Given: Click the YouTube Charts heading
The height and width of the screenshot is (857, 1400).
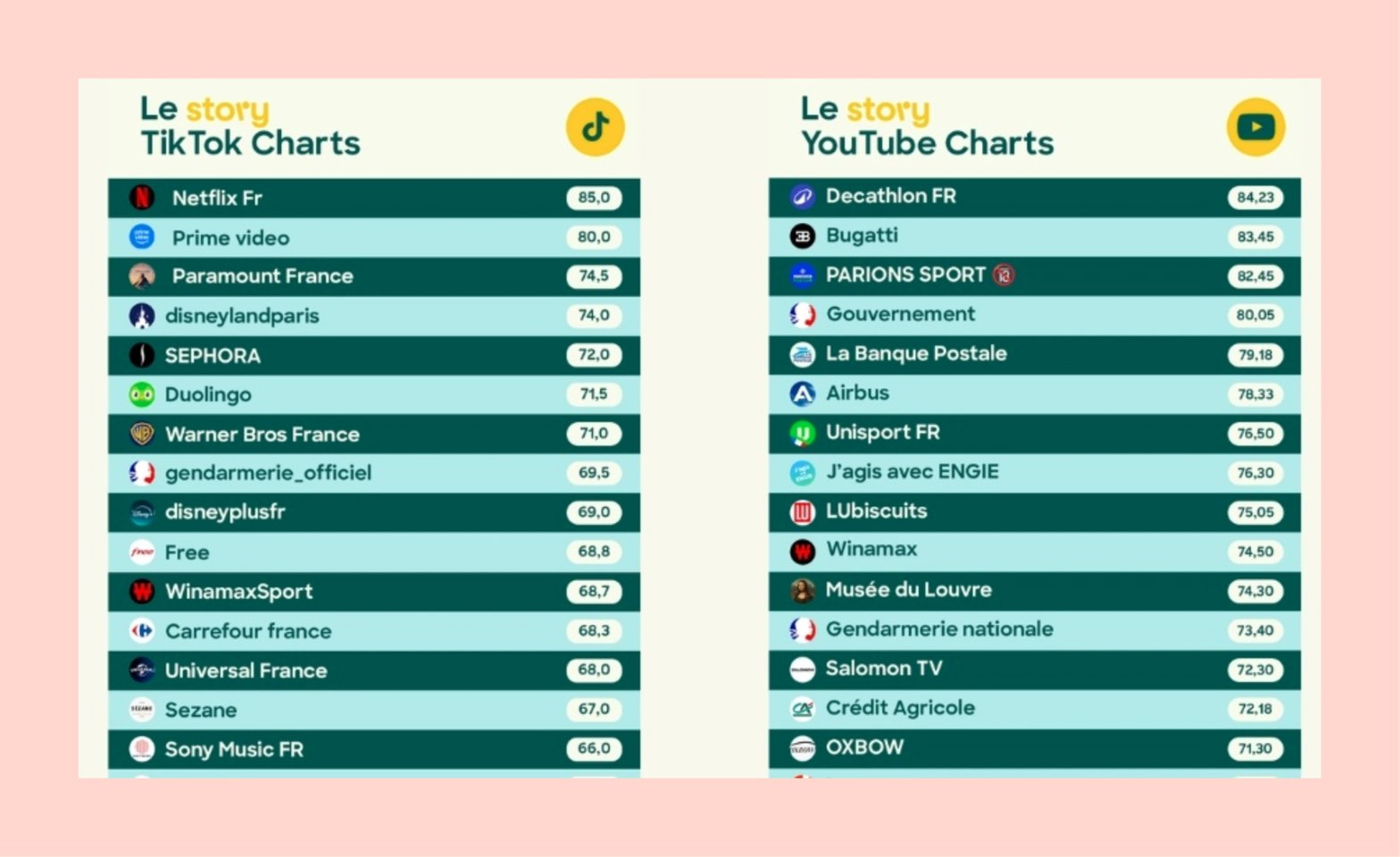Looking at the screenshot, I should [927, 143].
